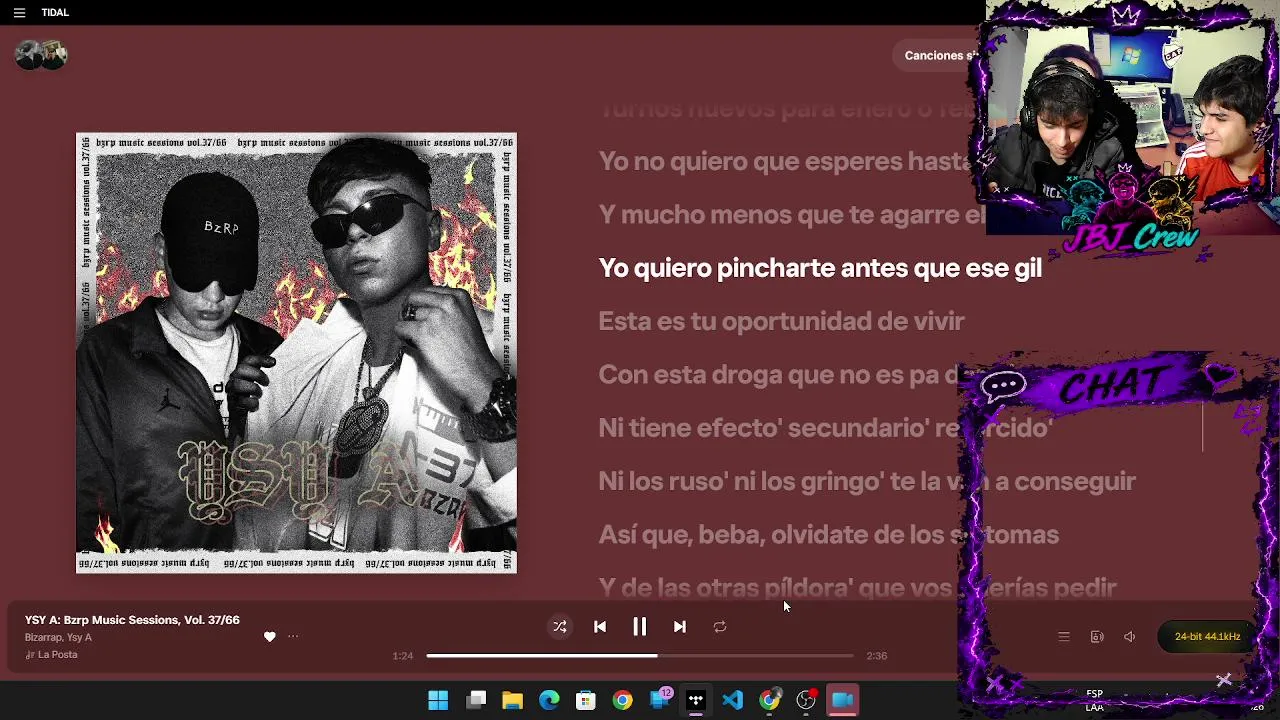This screenshot has height=720, width=1280.
Task: Jump to lyric 'Yo no quiero que esperes hasta'
Action: (785, 162)
